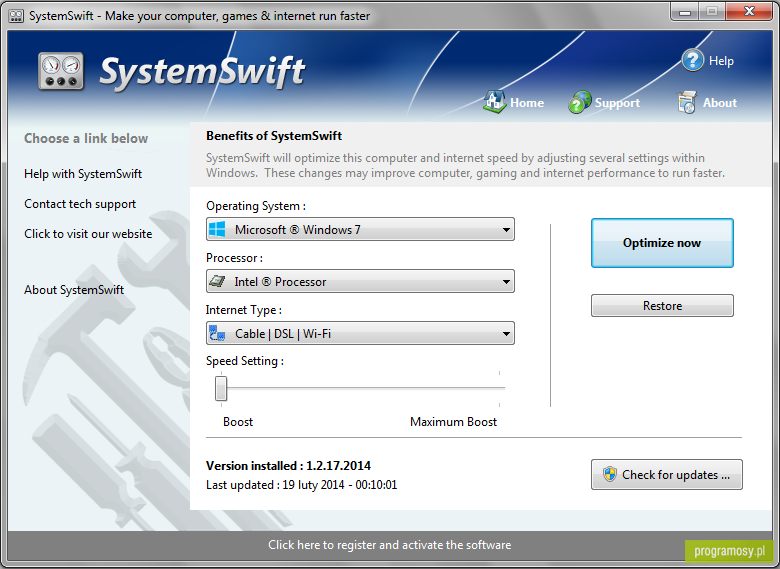Open the Processor dropdown
The height and width of the screenshot is (569, 780).
tap(360, 281)
